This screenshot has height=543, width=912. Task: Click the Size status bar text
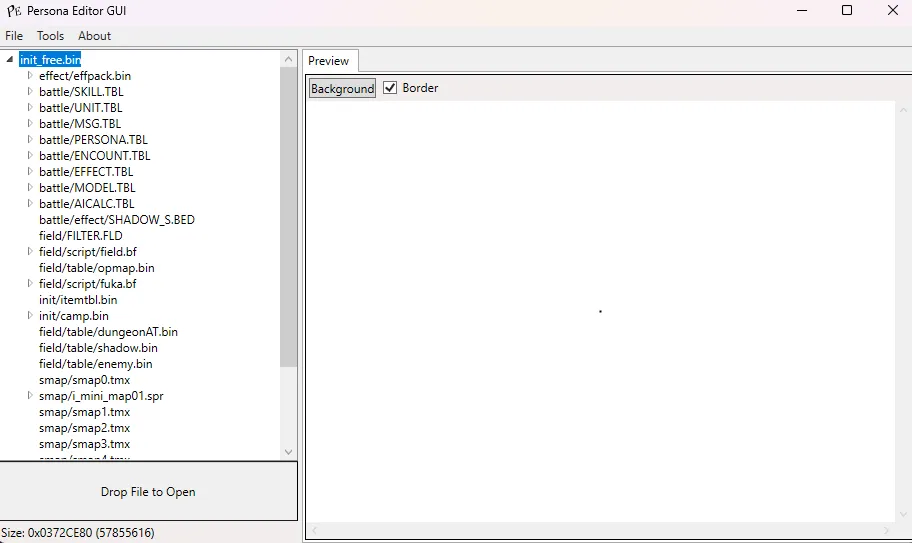(x=78, y=533)
